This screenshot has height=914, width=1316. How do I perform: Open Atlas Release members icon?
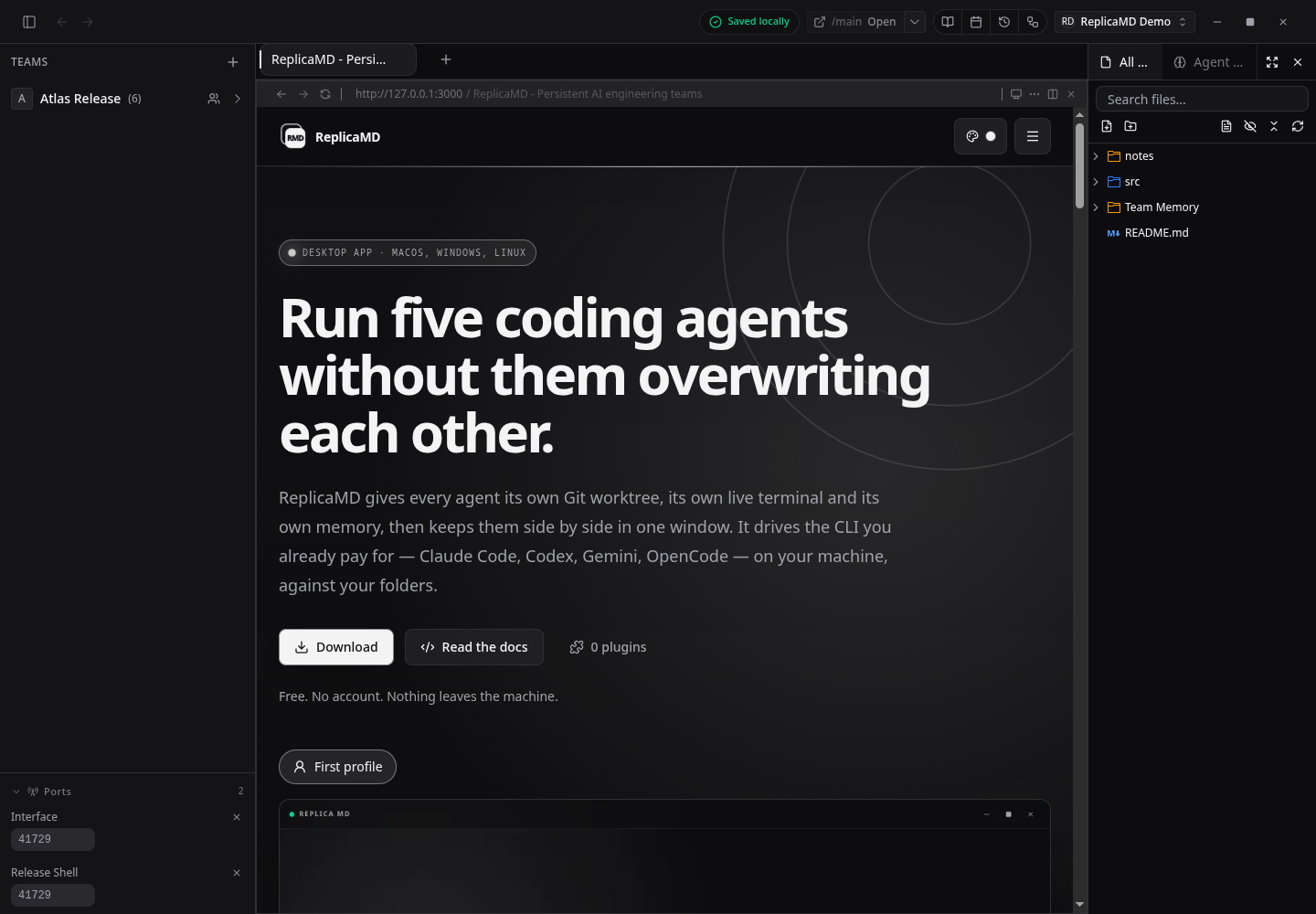(214, 99)
